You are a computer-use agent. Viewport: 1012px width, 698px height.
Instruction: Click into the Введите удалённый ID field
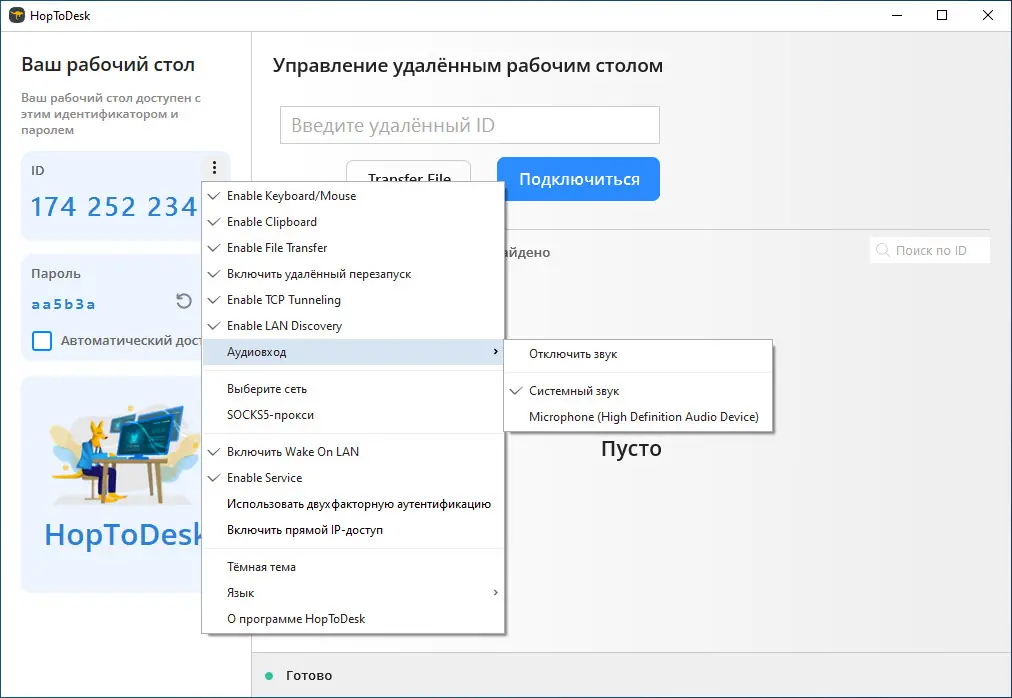(x=470, y=125)
